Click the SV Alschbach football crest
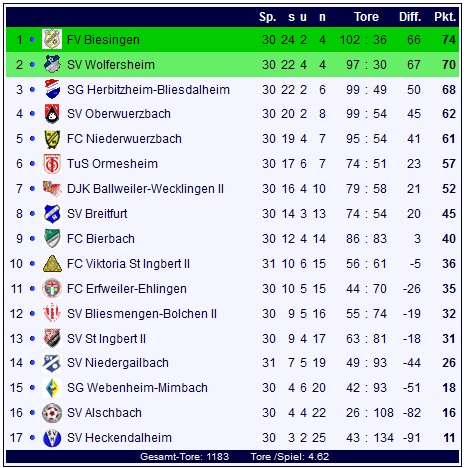466x468 pixels. coord(52,413)
